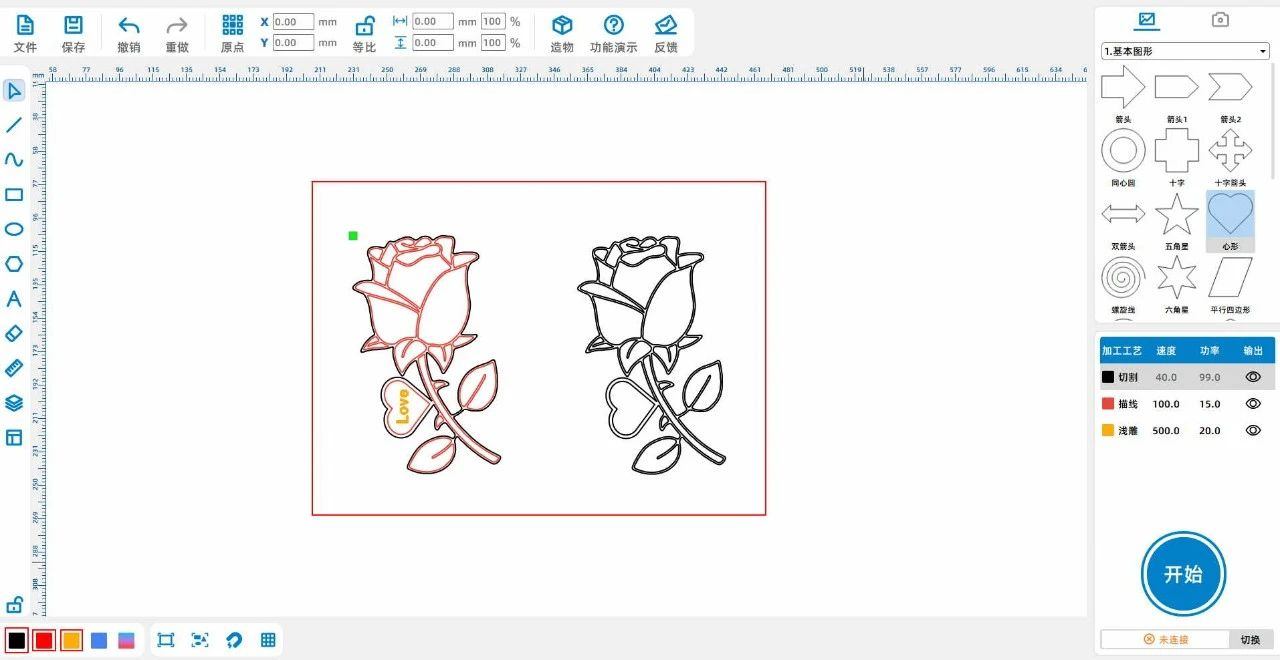
Task: Pick the eraser tool in left sidebar
Action: [x=14, y=333]
